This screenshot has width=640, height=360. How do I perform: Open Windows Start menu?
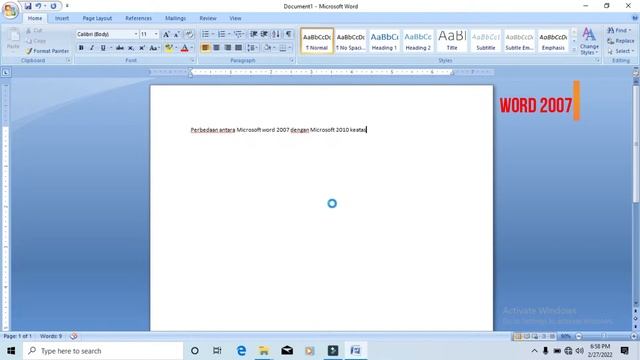[11, 351]
